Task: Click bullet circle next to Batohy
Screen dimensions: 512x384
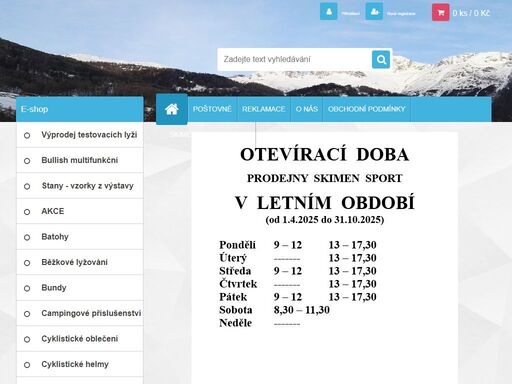Action: 27,237
